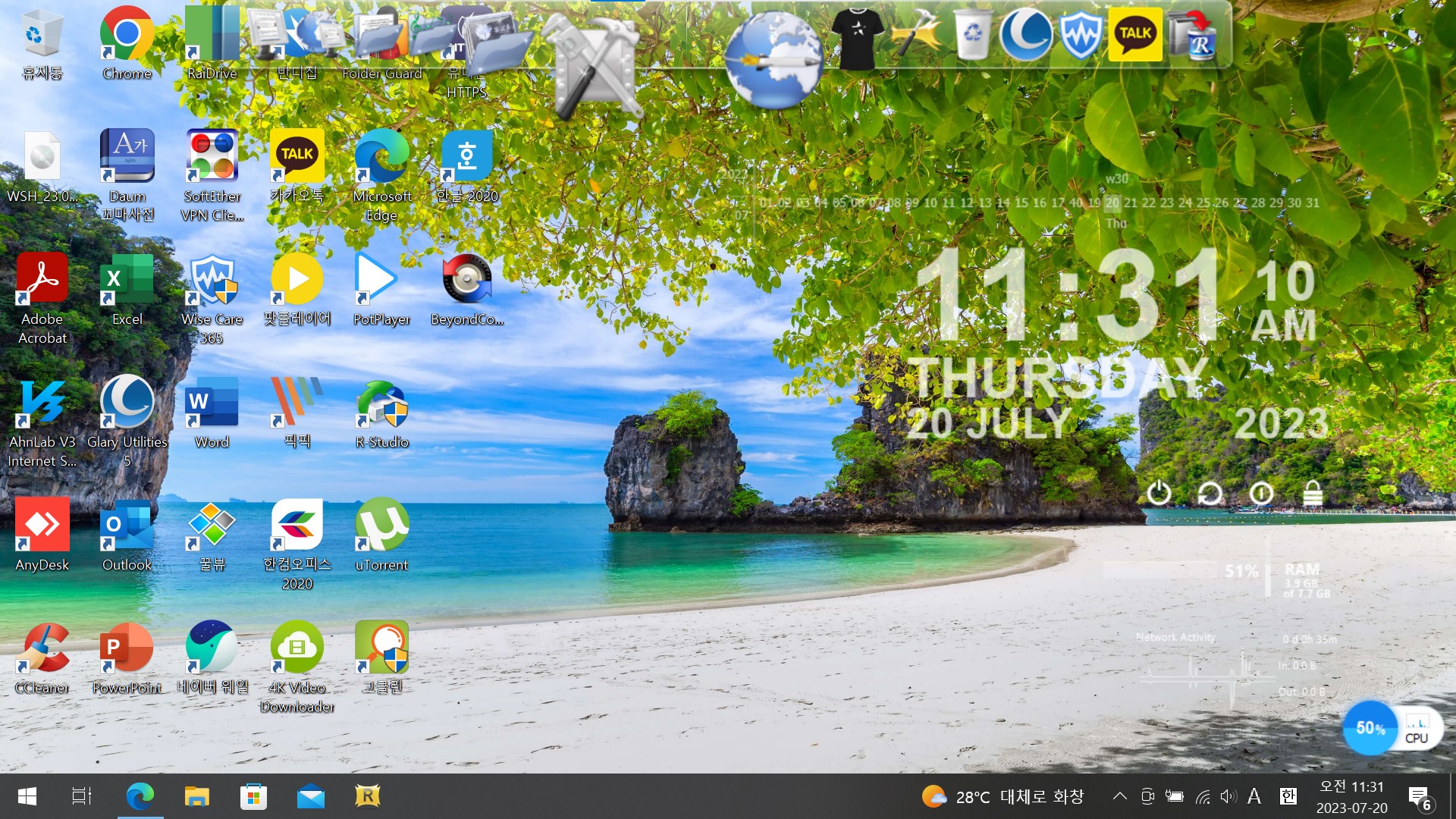Open 한컴오피스 2020 shortcut
This screenshot has height=819, width=1456.
297,544
